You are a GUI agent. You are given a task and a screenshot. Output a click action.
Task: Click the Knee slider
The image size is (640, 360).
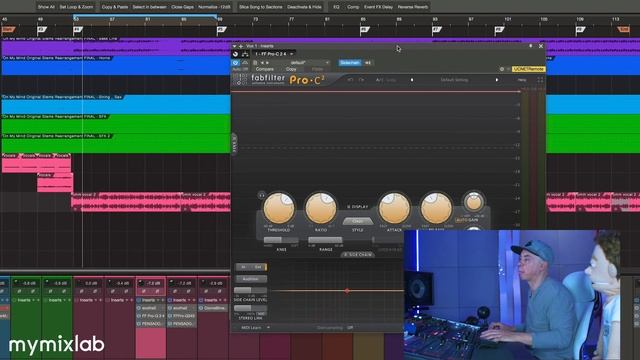click(281, 240)
